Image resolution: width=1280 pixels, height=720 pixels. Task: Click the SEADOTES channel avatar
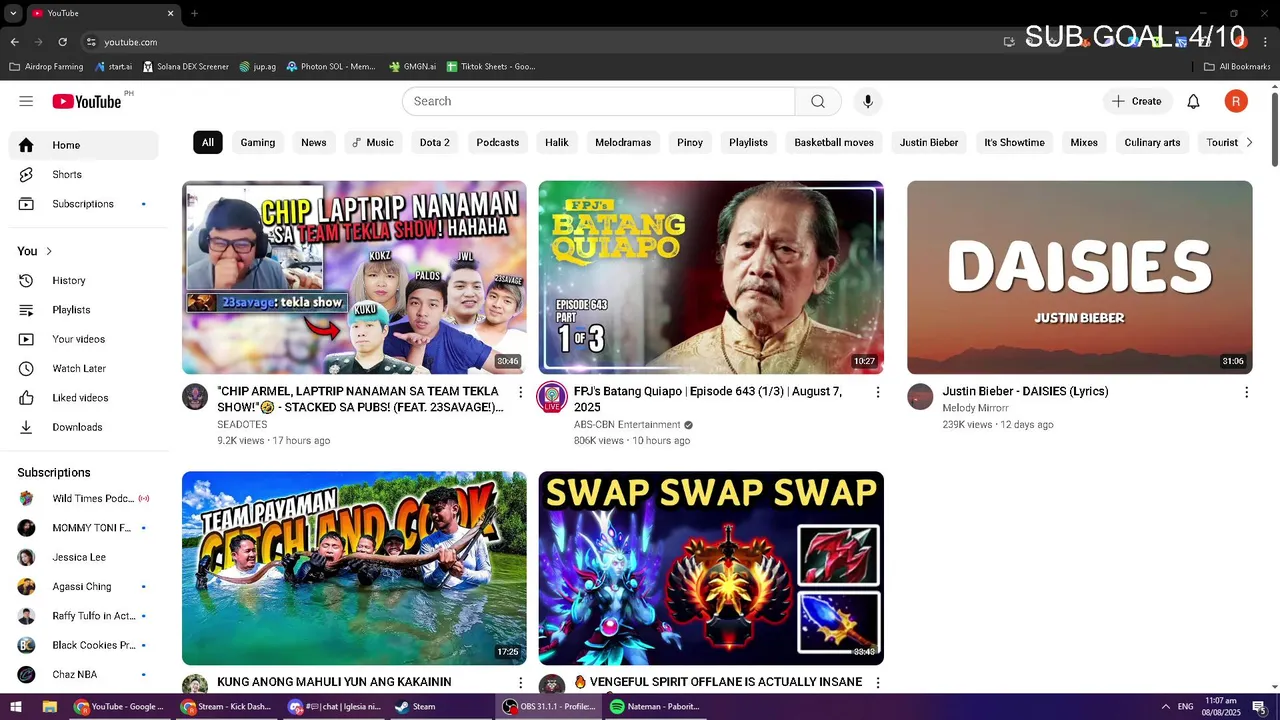pyautogui.click(x=195, y=397)
